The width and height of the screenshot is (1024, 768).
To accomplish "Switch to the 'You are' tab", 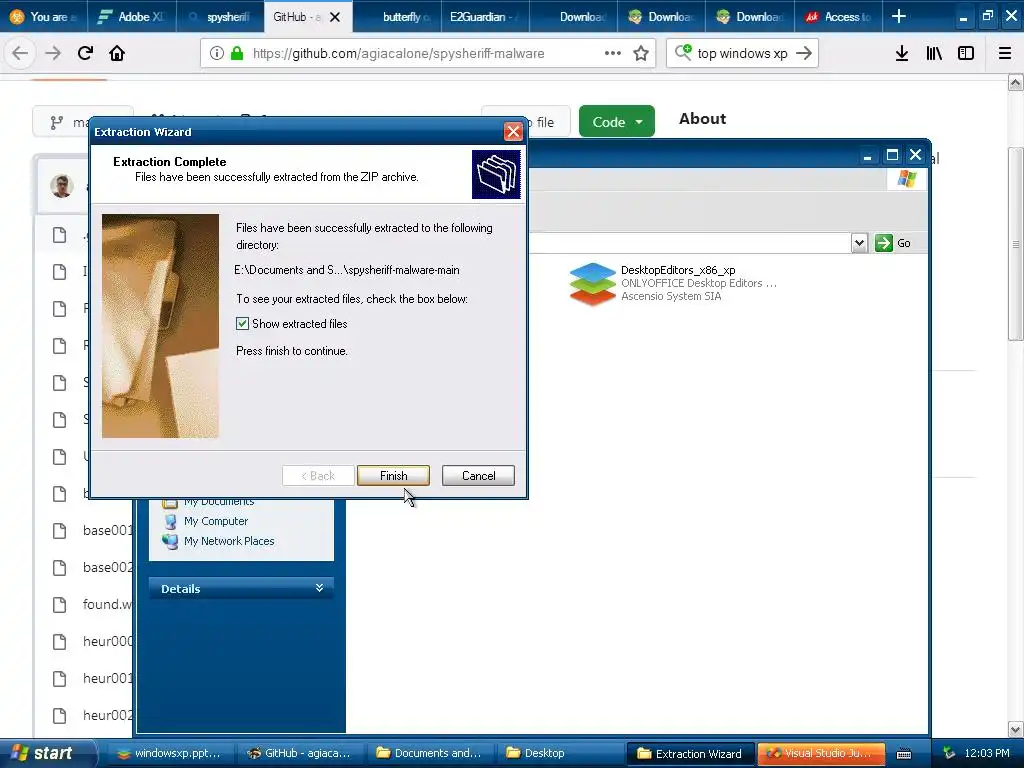I will click(44, 17).
